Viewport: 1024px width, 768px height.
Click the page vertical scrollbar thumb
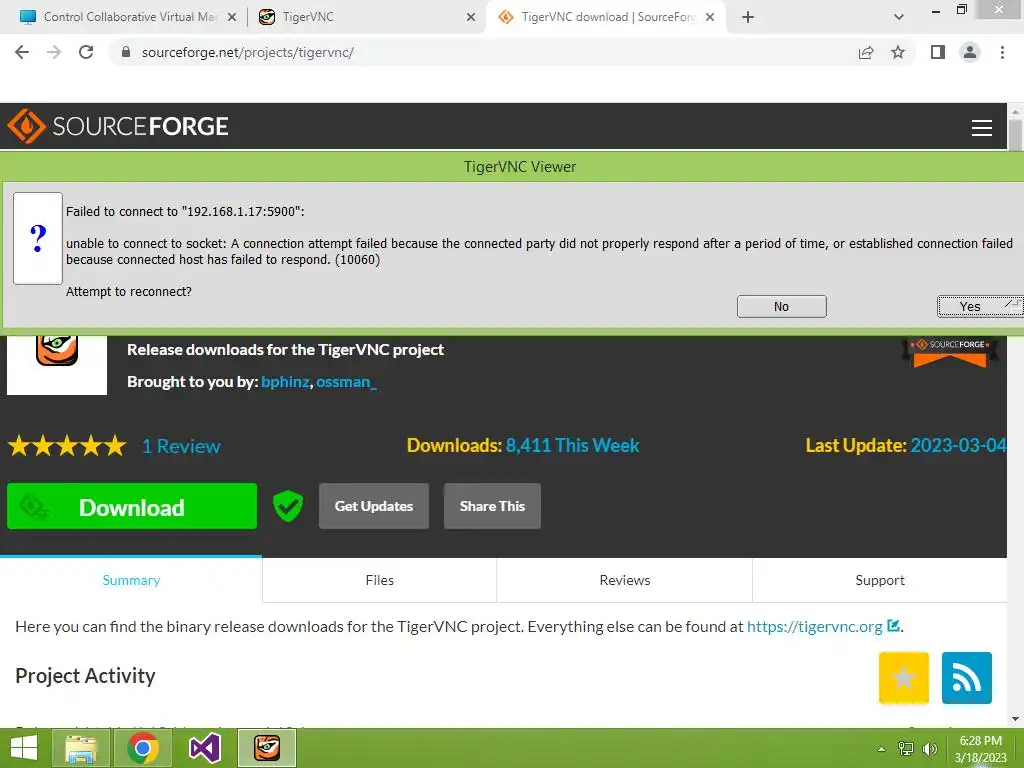[x=1015, y=134]
